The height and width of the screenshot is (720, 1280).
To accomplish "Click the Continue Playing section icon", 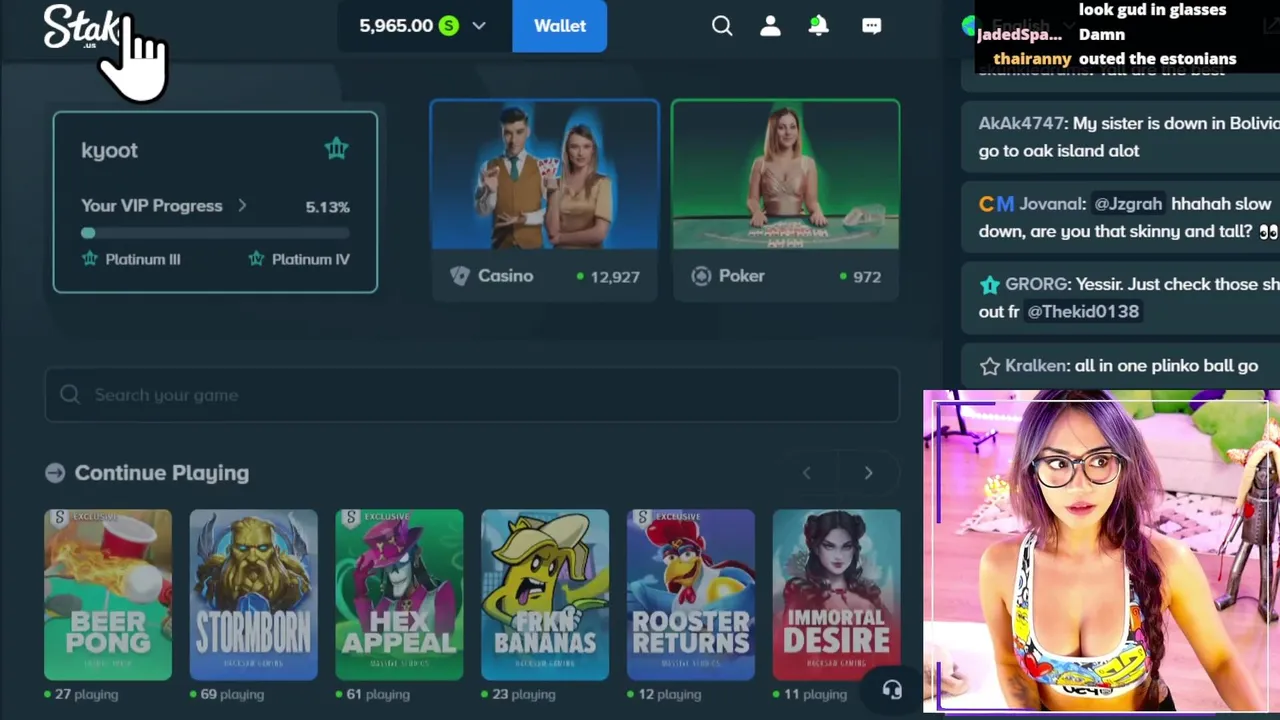I will tap(55, 473).
